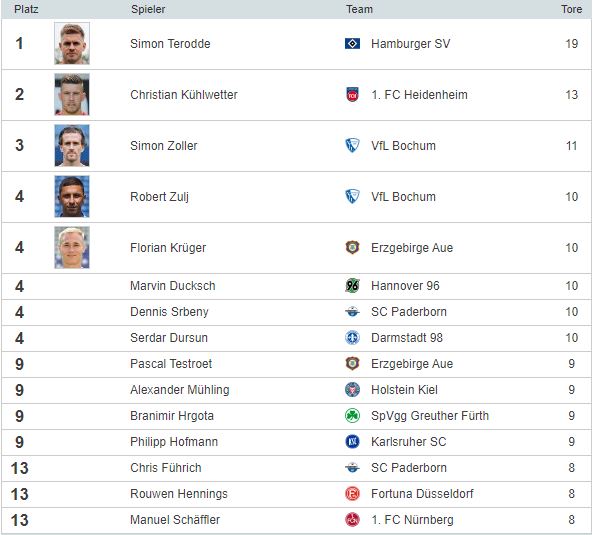
Task: Open Marvin Ducksch player profile
Action: pyautogui.click(x=173, y=286)
